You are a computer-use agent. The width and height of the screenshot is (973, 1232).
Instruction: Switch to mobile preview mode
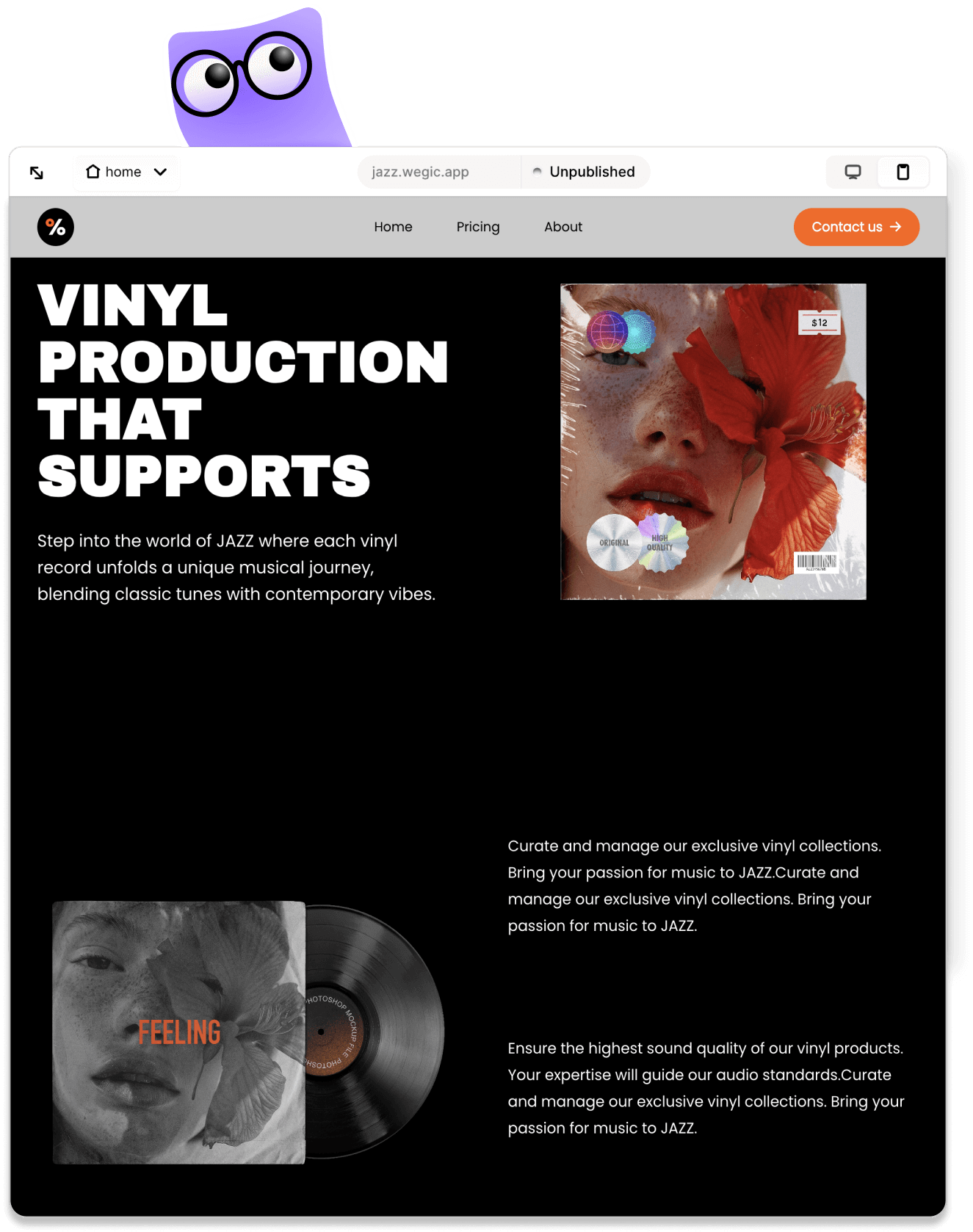903,172
